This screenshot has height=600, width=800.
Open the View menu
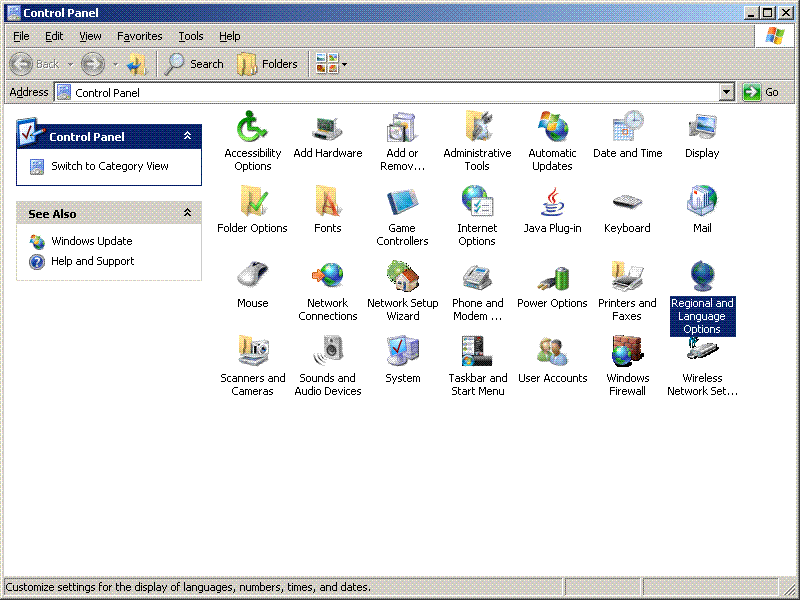tap(90, 36)
